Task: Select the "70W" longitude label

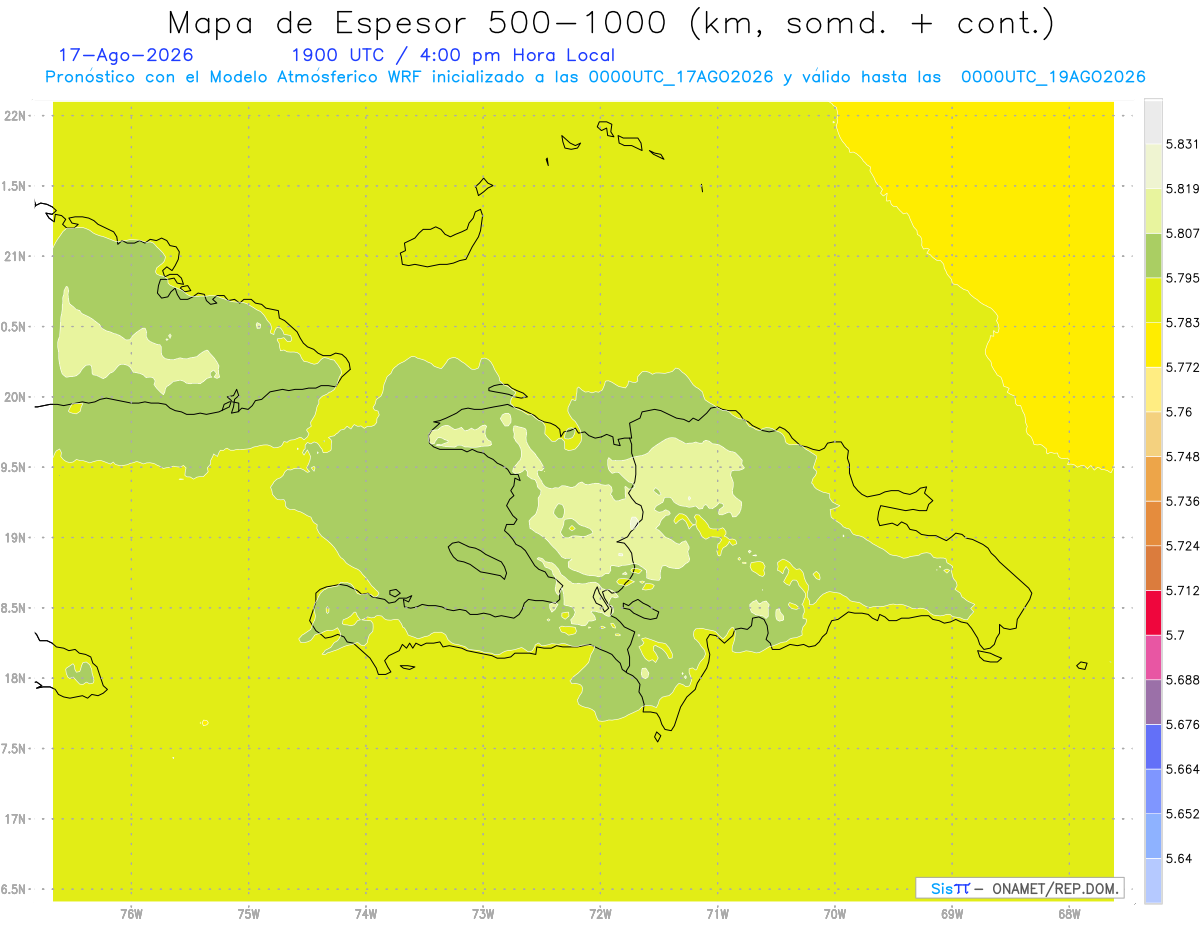Action: tap(835, 914)
